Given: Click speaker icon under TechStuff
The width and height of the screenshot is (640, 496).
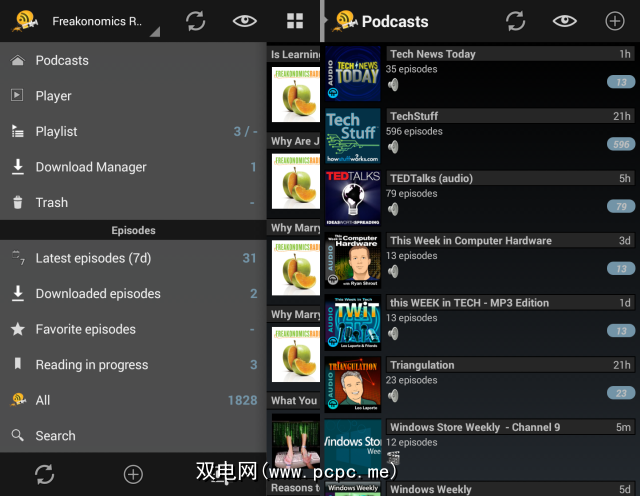Looking at the screenshot, I should (393, 147).
